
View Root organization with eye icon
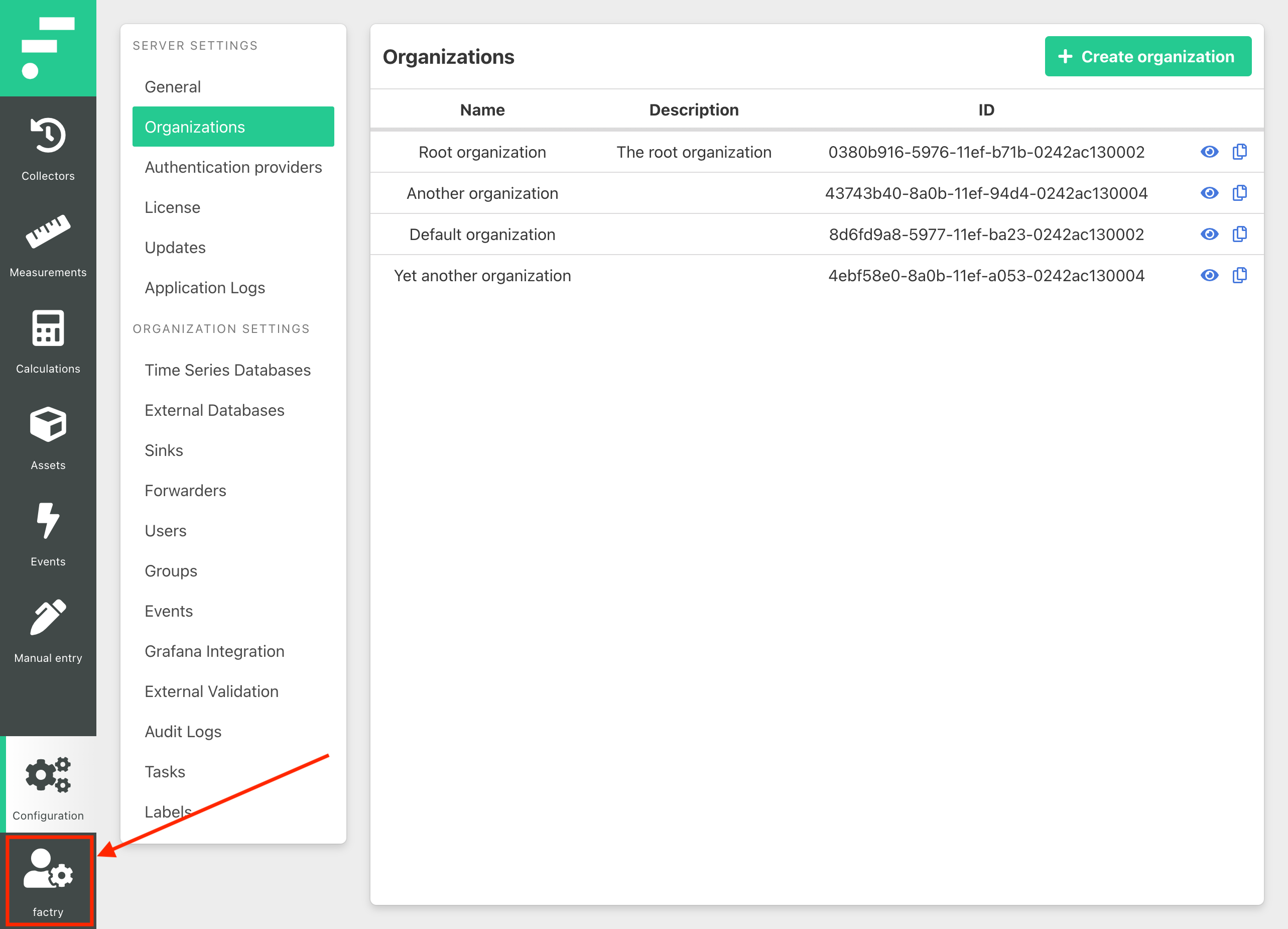[1209, 152]
